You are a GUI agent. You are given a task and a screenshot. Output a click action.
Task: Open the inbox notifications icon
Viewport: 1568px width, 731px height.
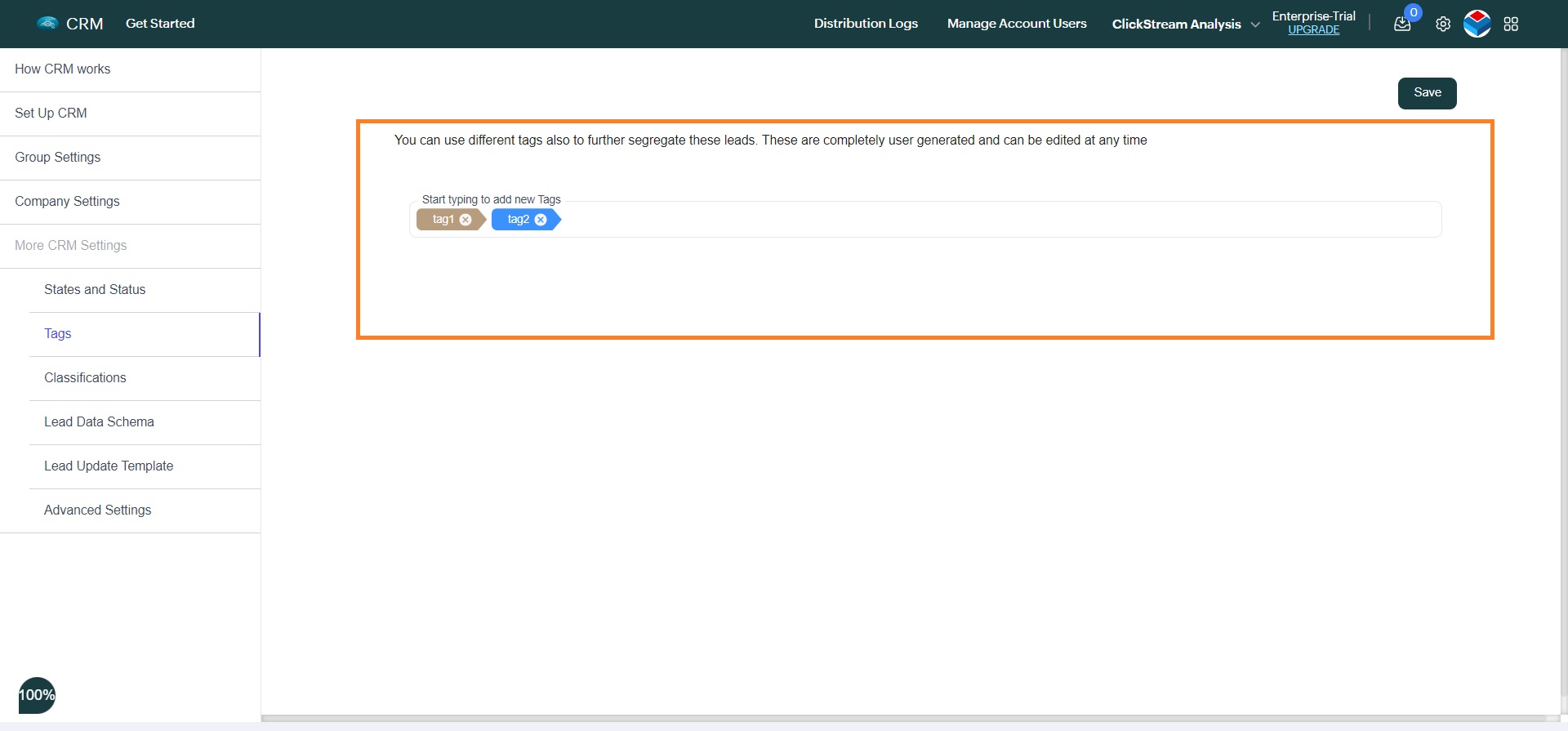click(x=1402, y=24)
